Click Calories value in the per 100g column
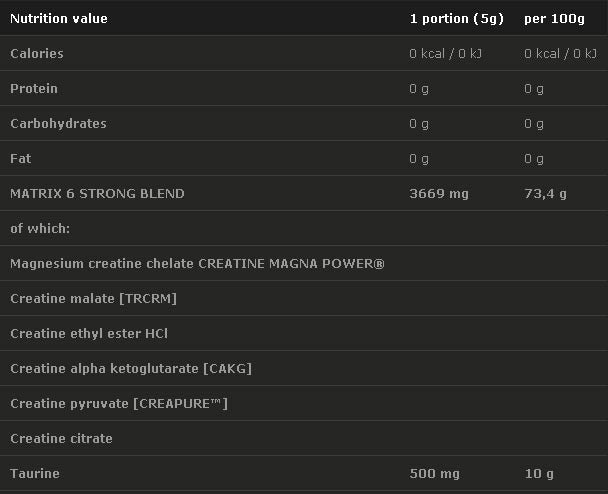The image size is (608, 494). (x=560, y=53)
